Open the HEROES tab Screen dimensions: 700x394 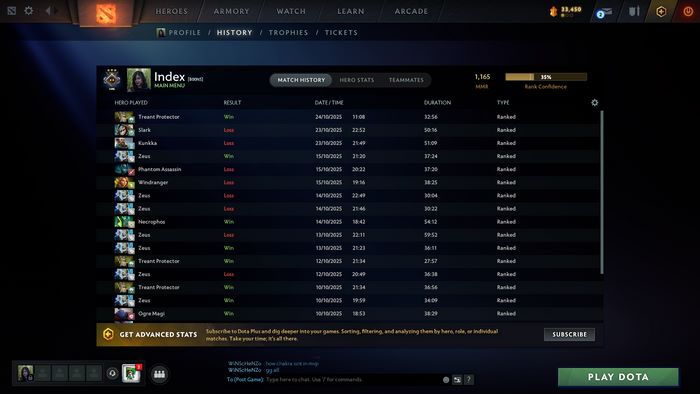(x=172, y=11)
